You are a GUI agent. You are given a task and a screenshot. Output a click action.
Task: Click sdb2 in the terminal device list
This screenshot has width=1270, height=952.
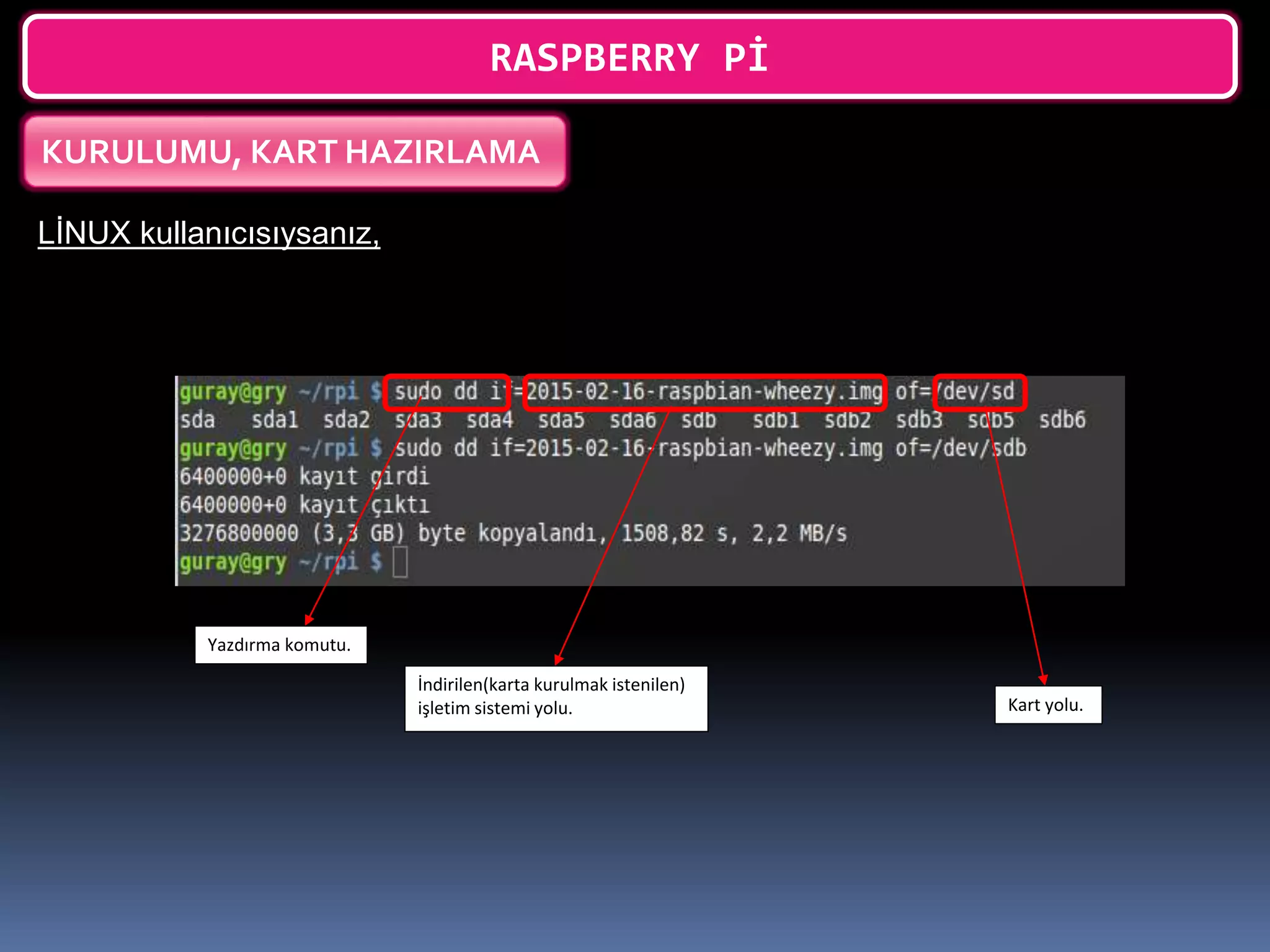[x=848, y=420]
